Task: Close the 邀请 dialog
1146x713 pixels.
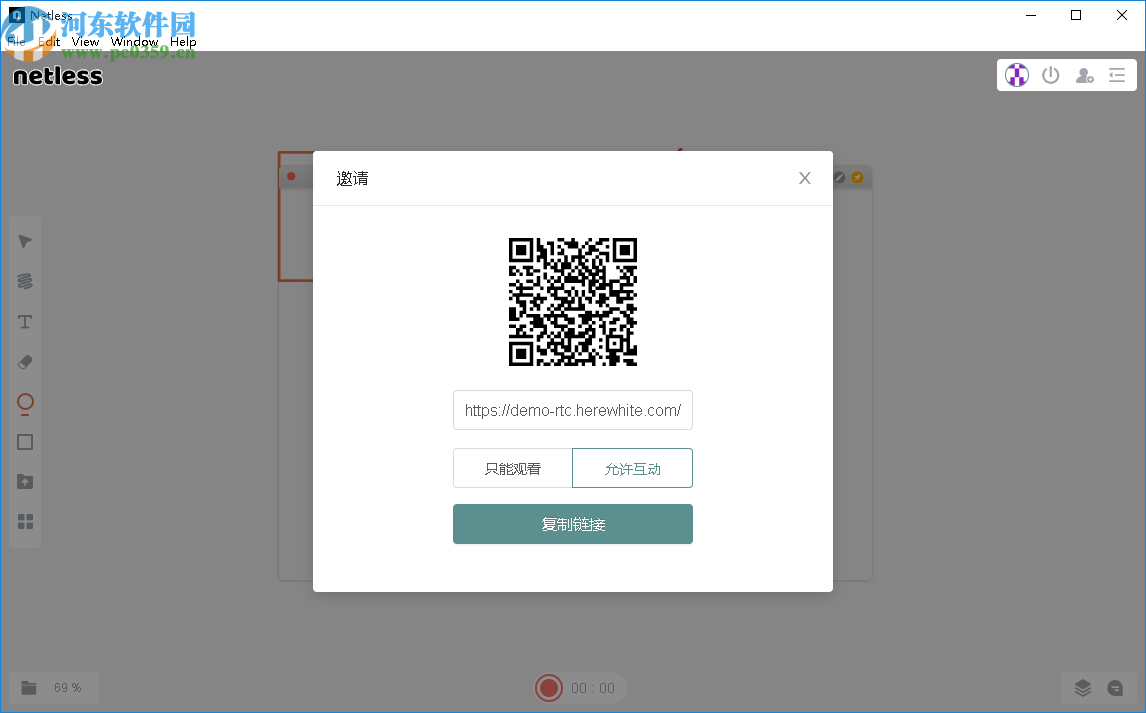Action: click(805, 178)
